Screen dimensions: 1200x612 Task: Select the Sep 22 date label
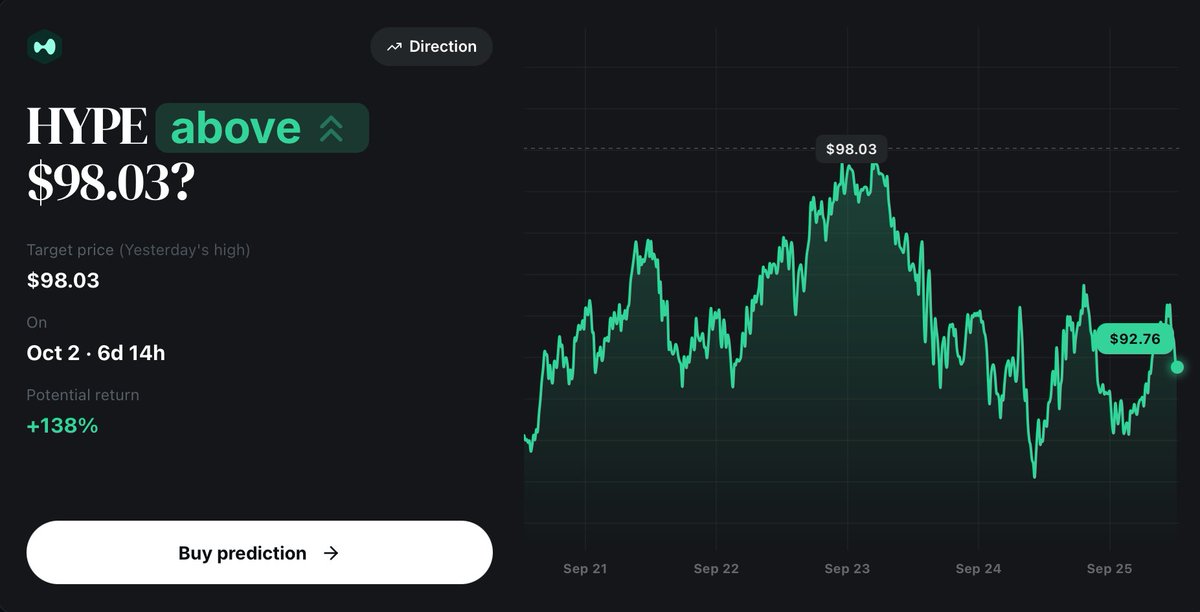pos(716,569)
